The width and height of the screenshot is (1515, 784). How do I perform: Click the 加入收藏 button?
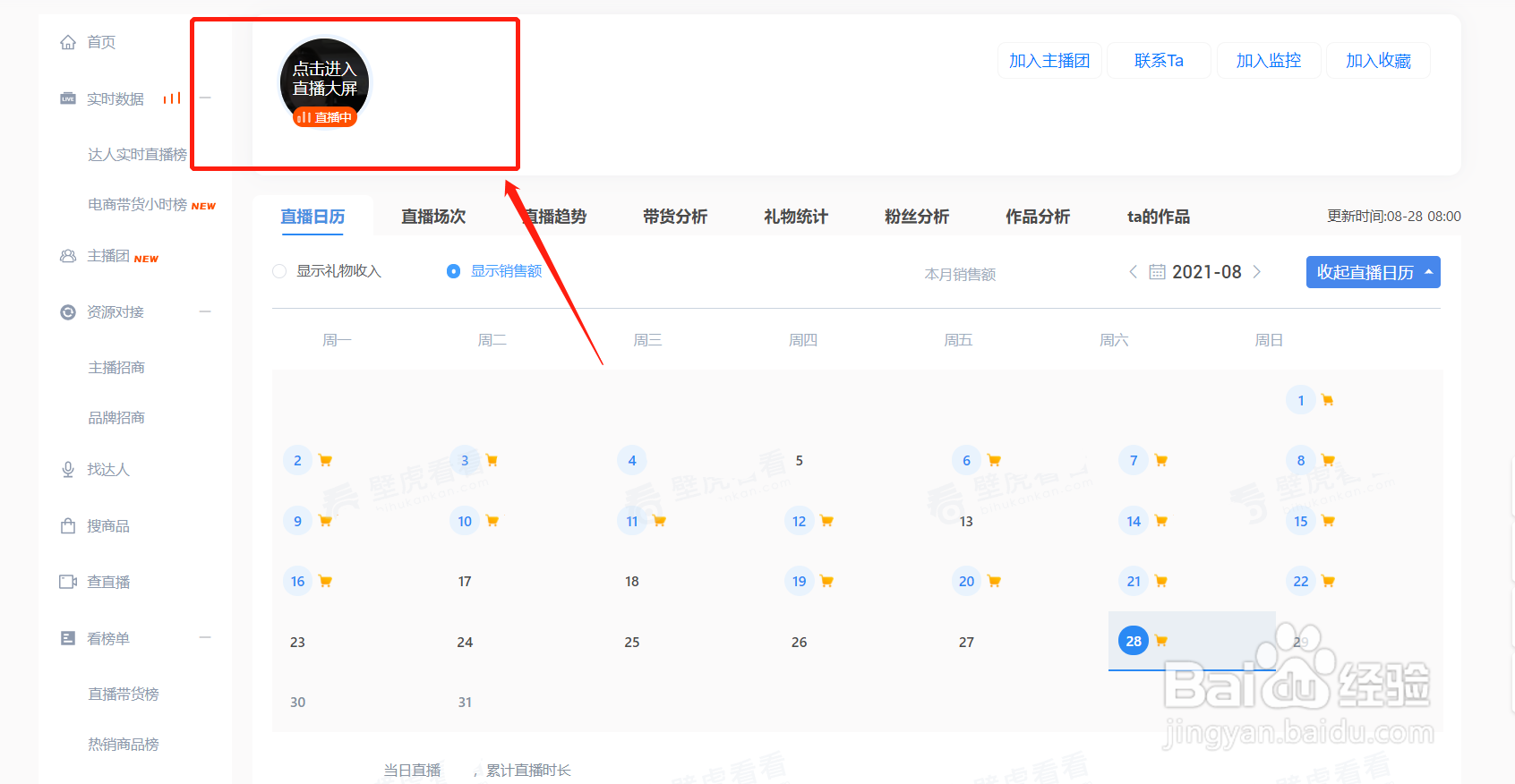1378,61
